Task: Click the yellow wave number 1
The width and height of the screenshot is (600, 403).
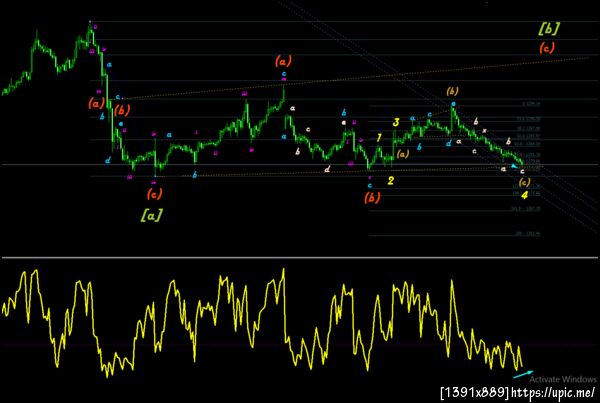Action: click(379, 138)
